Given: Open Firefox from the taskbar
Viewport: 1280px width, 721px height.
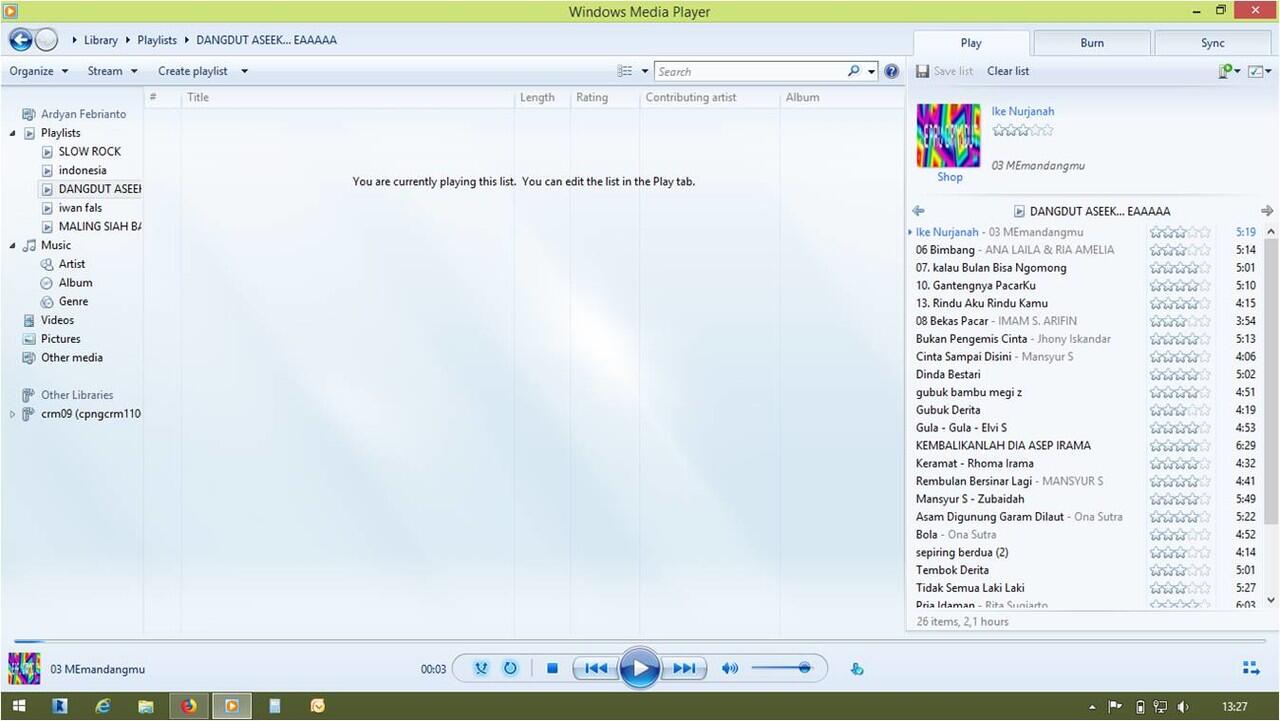Looking at the screenshot, I should 189,706.
